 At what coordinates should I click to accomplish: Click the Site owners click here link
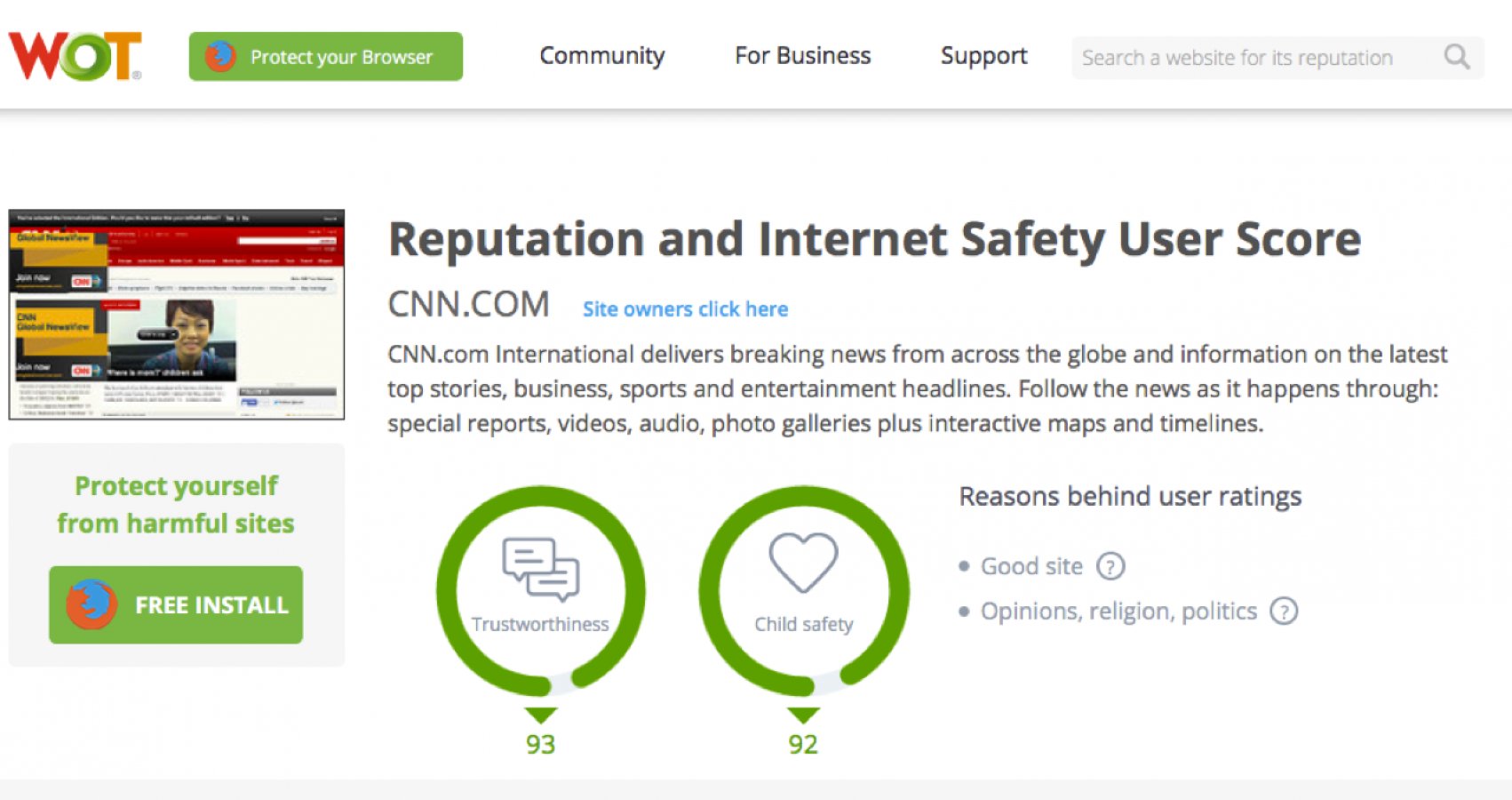685,309
